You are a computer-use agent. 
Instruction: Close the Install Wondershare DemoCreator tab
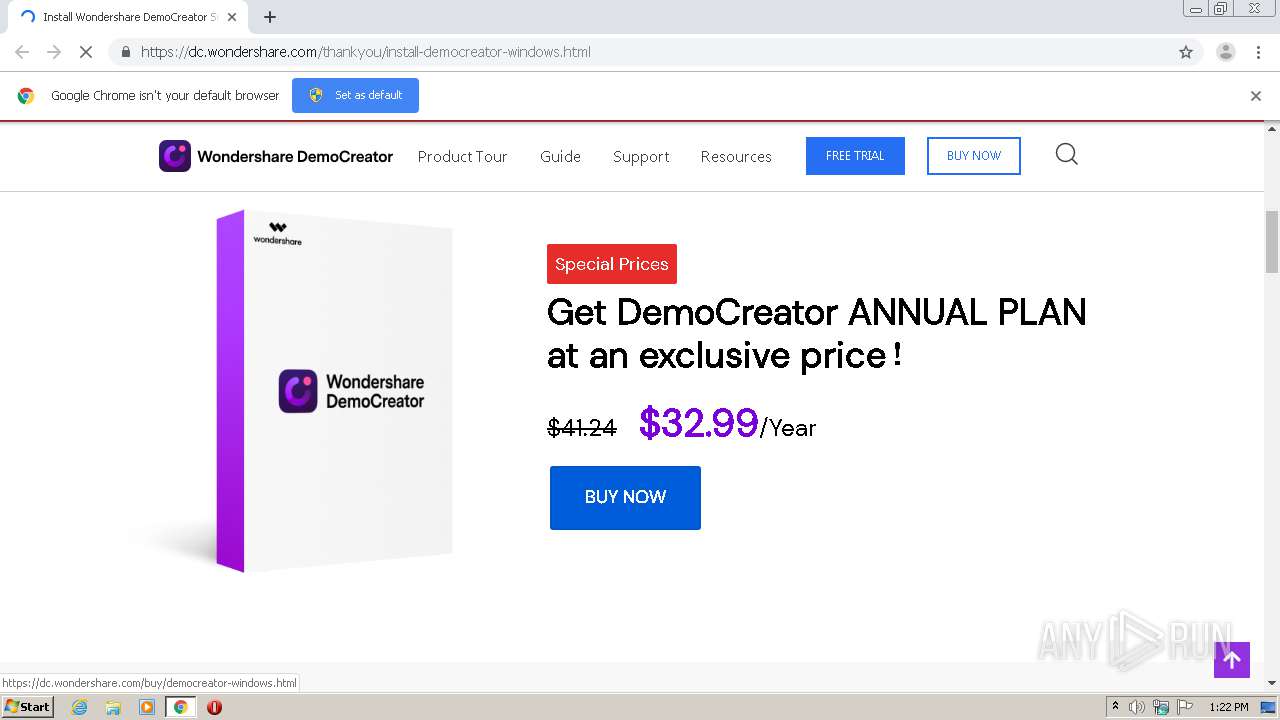pos(233,17)
